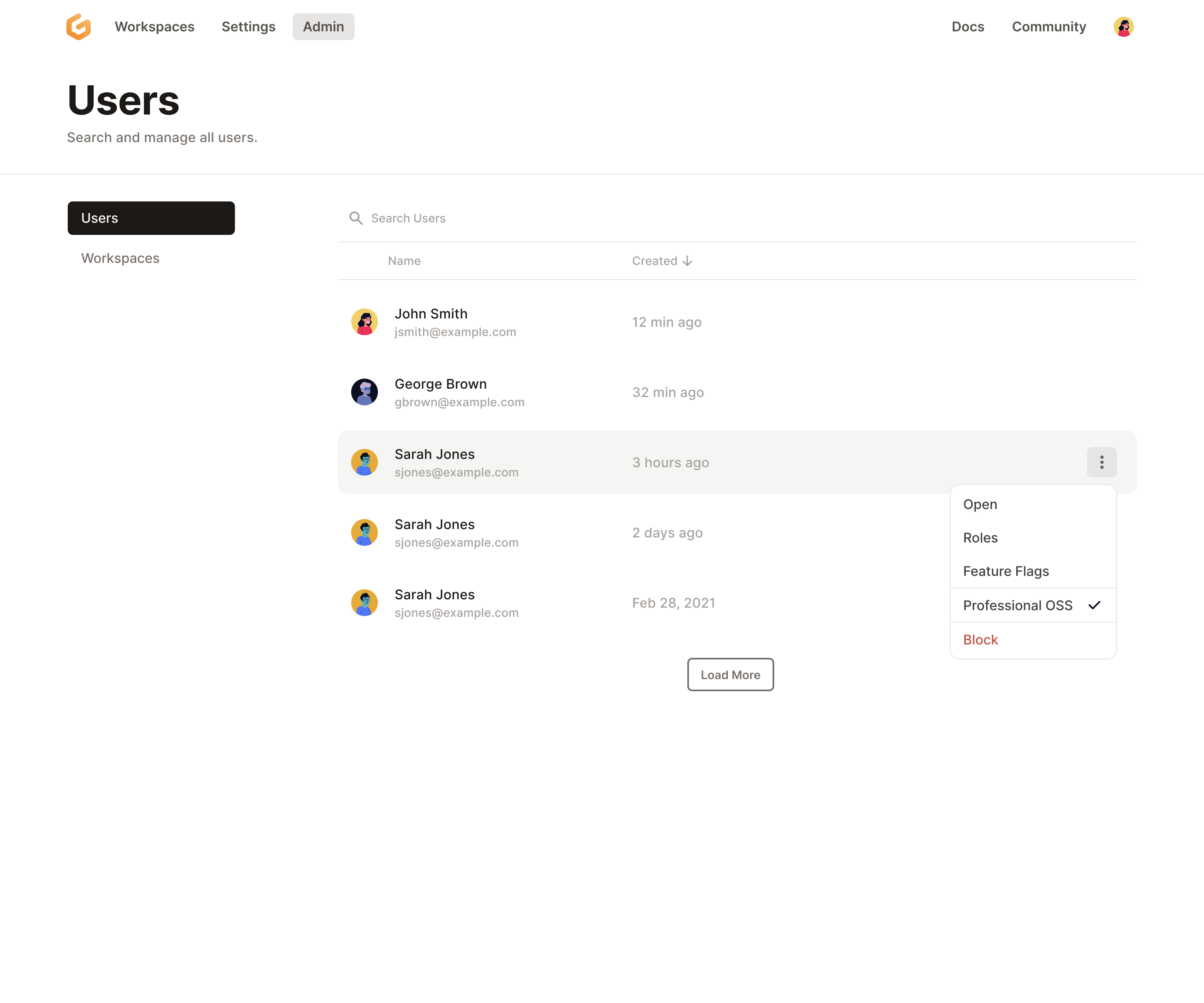Visit the Community link

[1048, 27]
